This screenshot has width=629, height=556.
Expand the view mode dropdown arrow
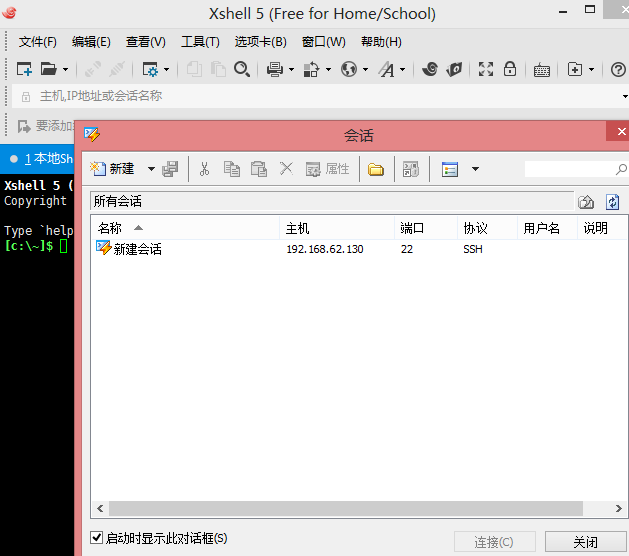tap(475, 169)
